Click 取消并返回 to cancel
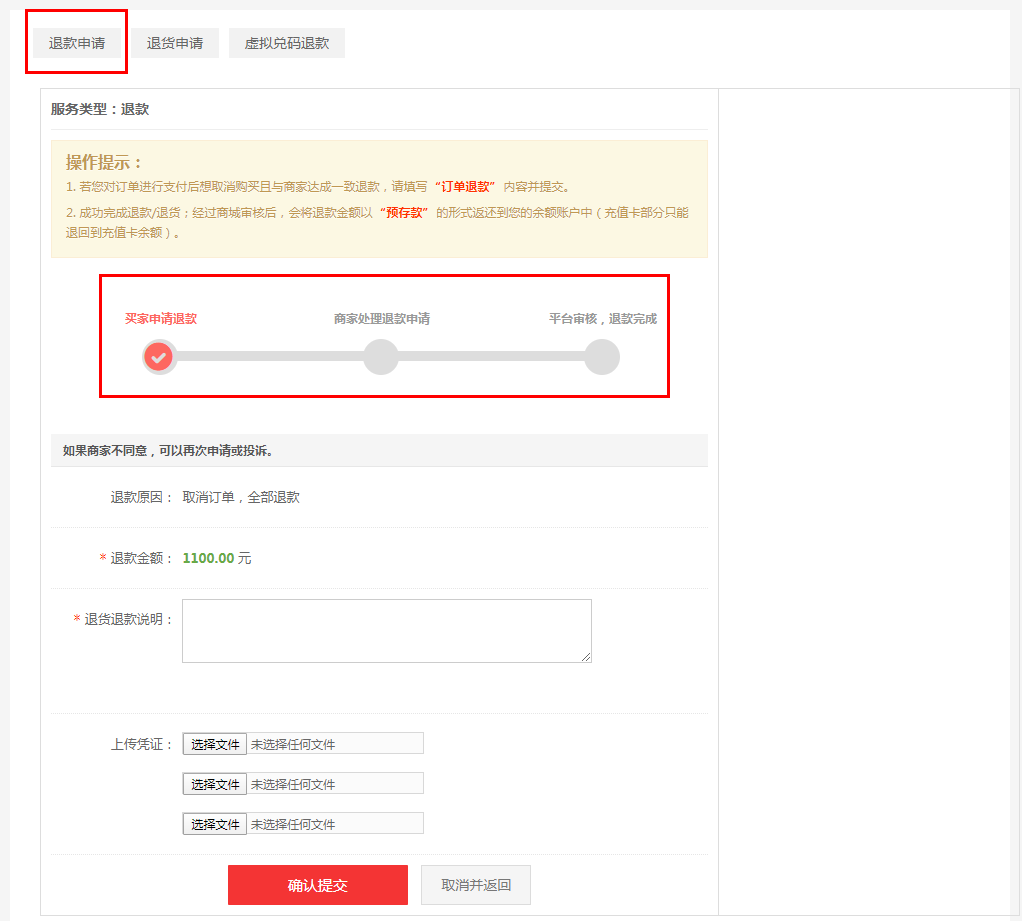Image resolution: width=1022 pixels, height=921 pixels. click(x=476, y=885)
